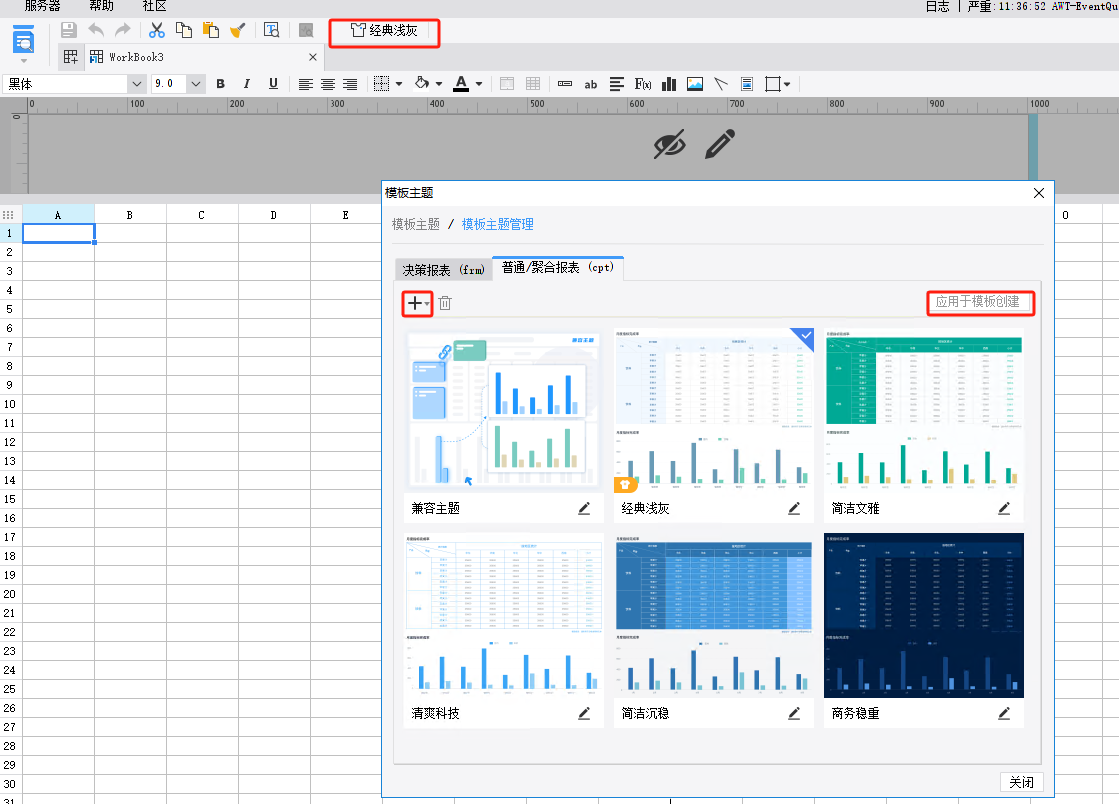This screenshot has width=1119, height=804.
Task: Click the select-all corner of the grid
Action: point(9,215)
